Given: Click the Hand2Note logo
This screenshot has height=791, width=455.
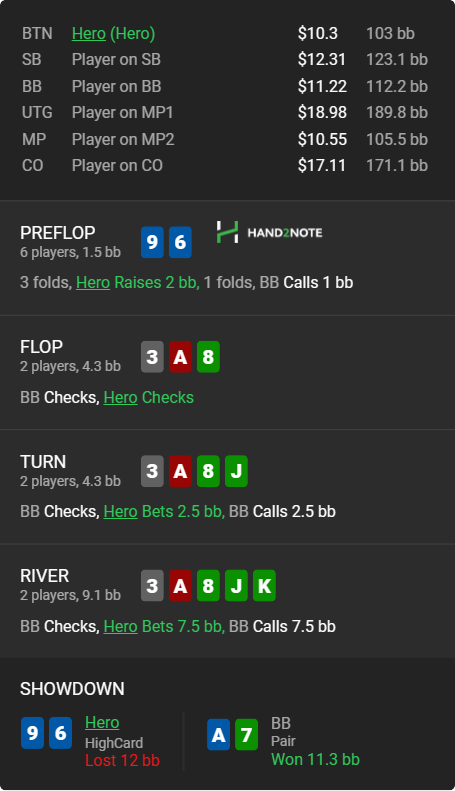Looking at the screenshot, I should click(269, 232).
